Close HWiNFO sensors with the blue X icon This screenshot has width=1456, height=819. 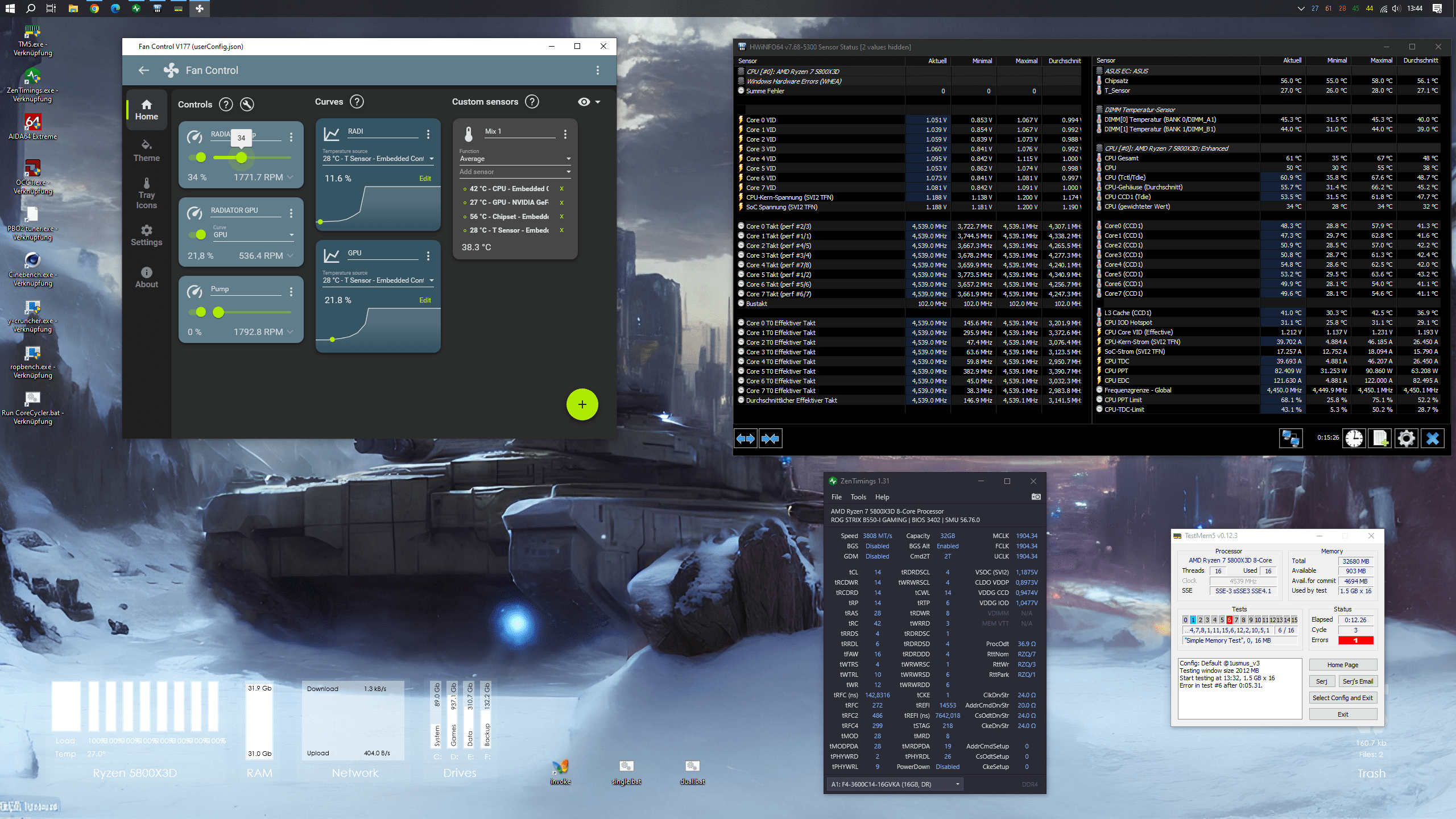[x=1432, y=438]
